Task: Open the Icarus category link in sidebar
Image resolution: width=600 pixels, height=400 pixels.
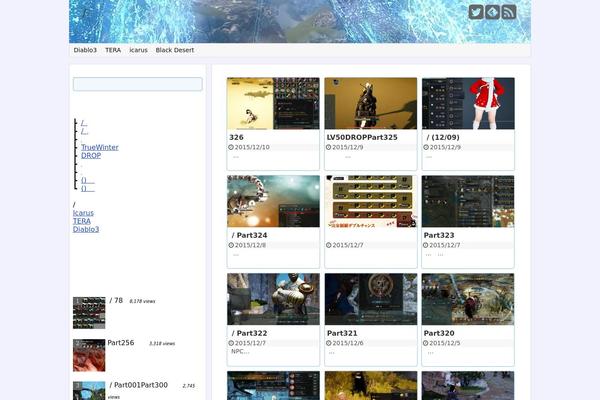Action: (x=83, y=213)
